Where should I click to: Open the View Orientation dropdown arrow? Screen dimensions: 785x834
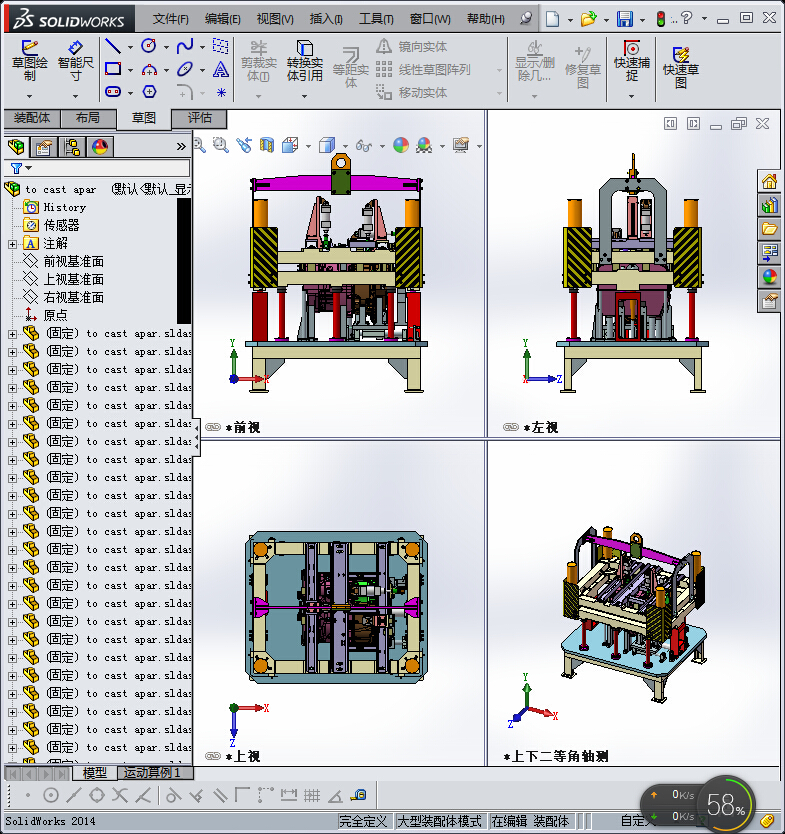(308, 146)
